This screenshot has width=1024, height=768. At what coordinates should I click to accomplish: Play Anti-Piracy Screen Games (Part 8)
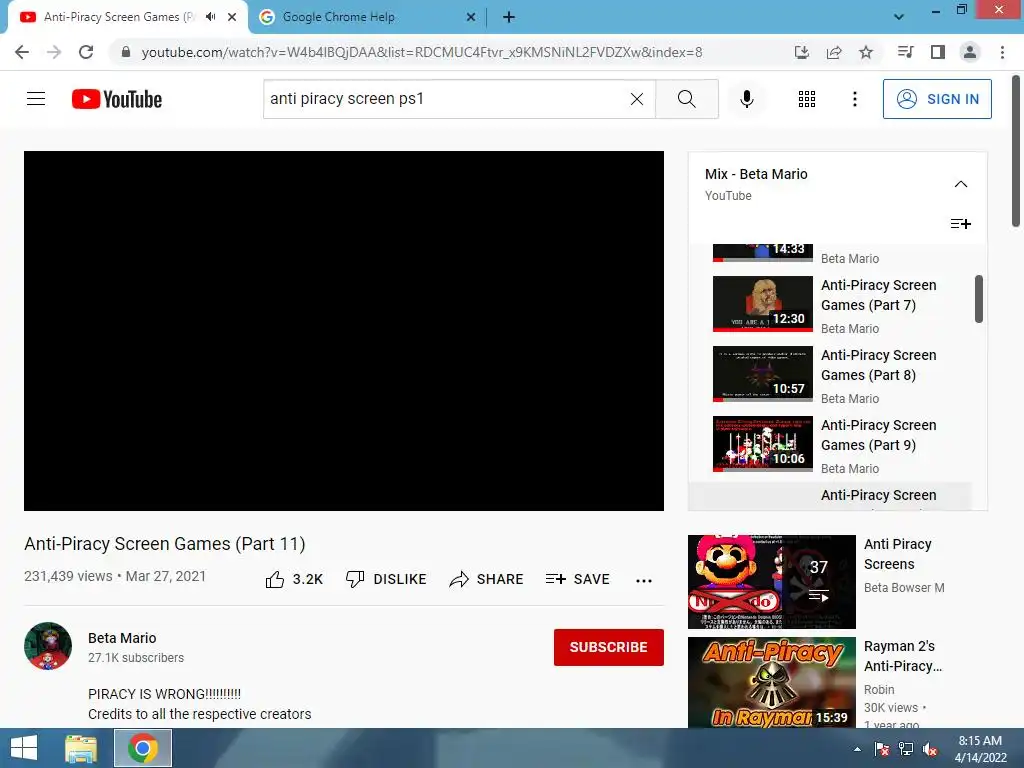coord(763,374)
